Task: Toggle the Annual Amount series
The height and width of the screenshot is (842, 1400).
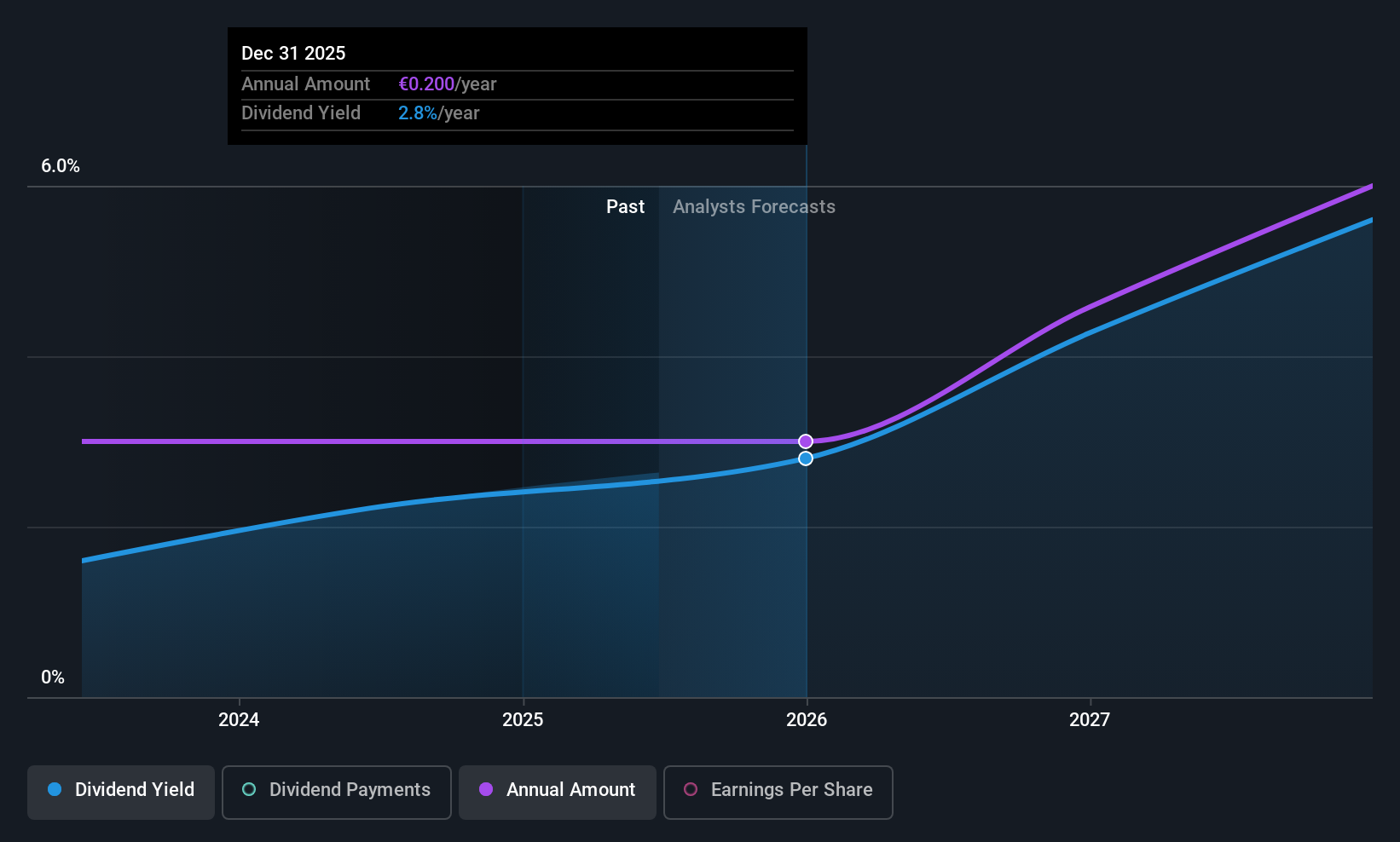Action: pos(558,792)
